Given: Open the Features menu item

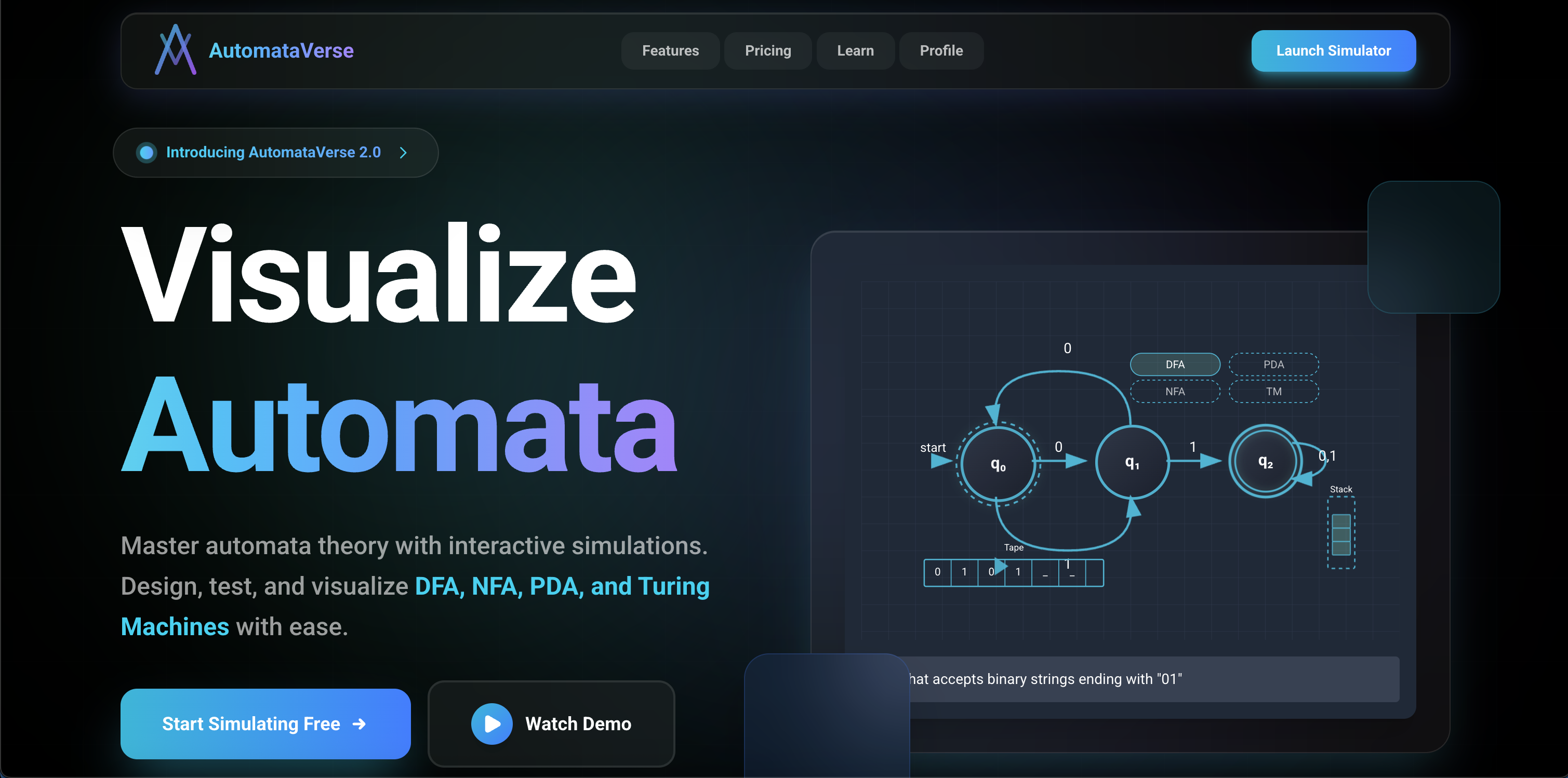Looking at the screenshot, I should [670, 50].
